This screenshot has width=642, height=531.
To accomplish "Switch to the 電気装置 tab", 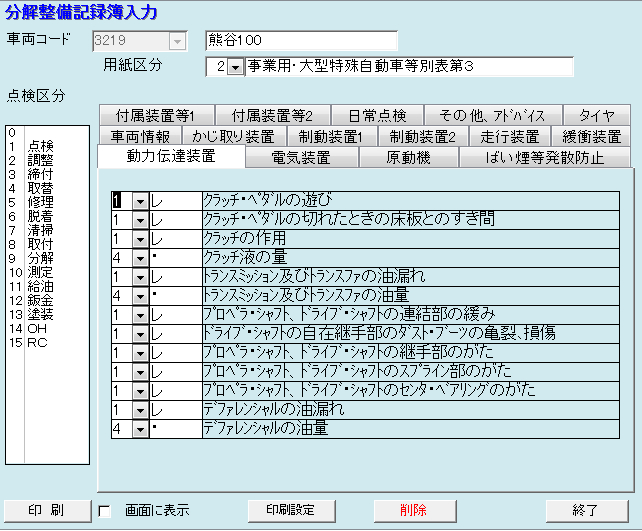I will [301, 157].
